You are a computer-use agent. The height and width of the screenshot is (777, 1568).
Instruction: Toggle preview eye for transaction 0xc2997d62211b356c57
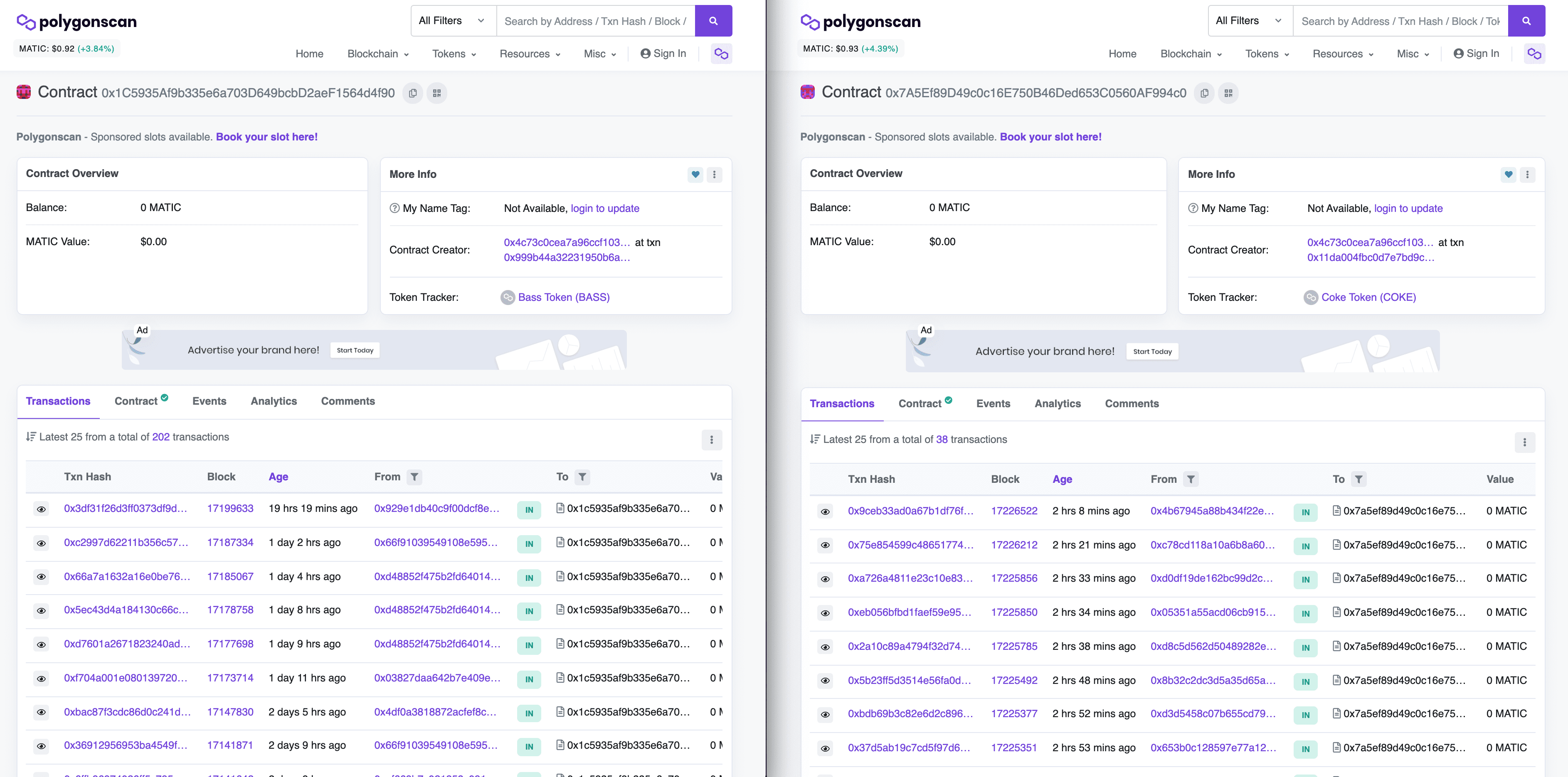tap(42, 543)
